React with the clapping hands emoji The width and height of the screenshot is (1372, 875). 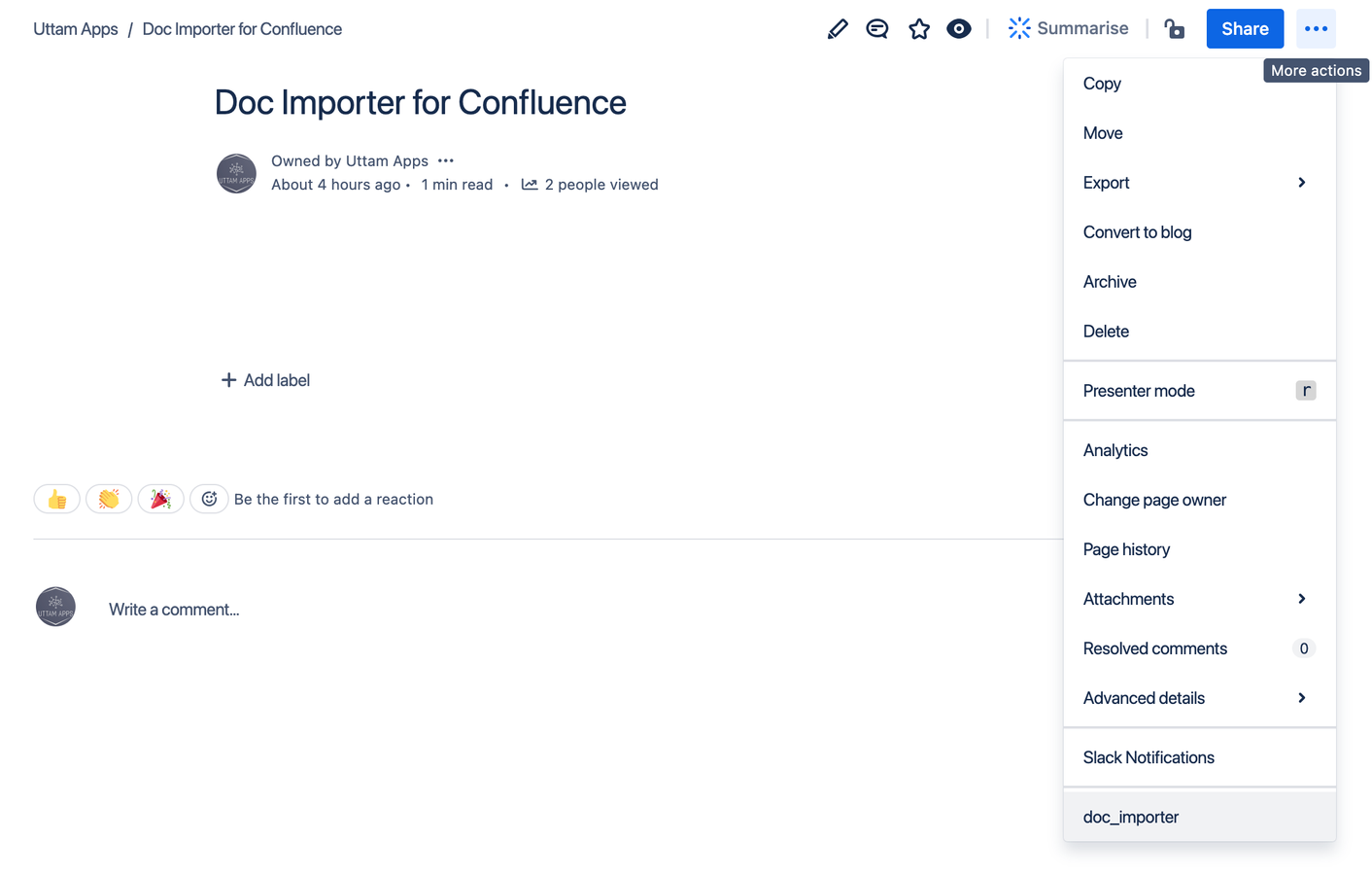(x=109, y=499)
